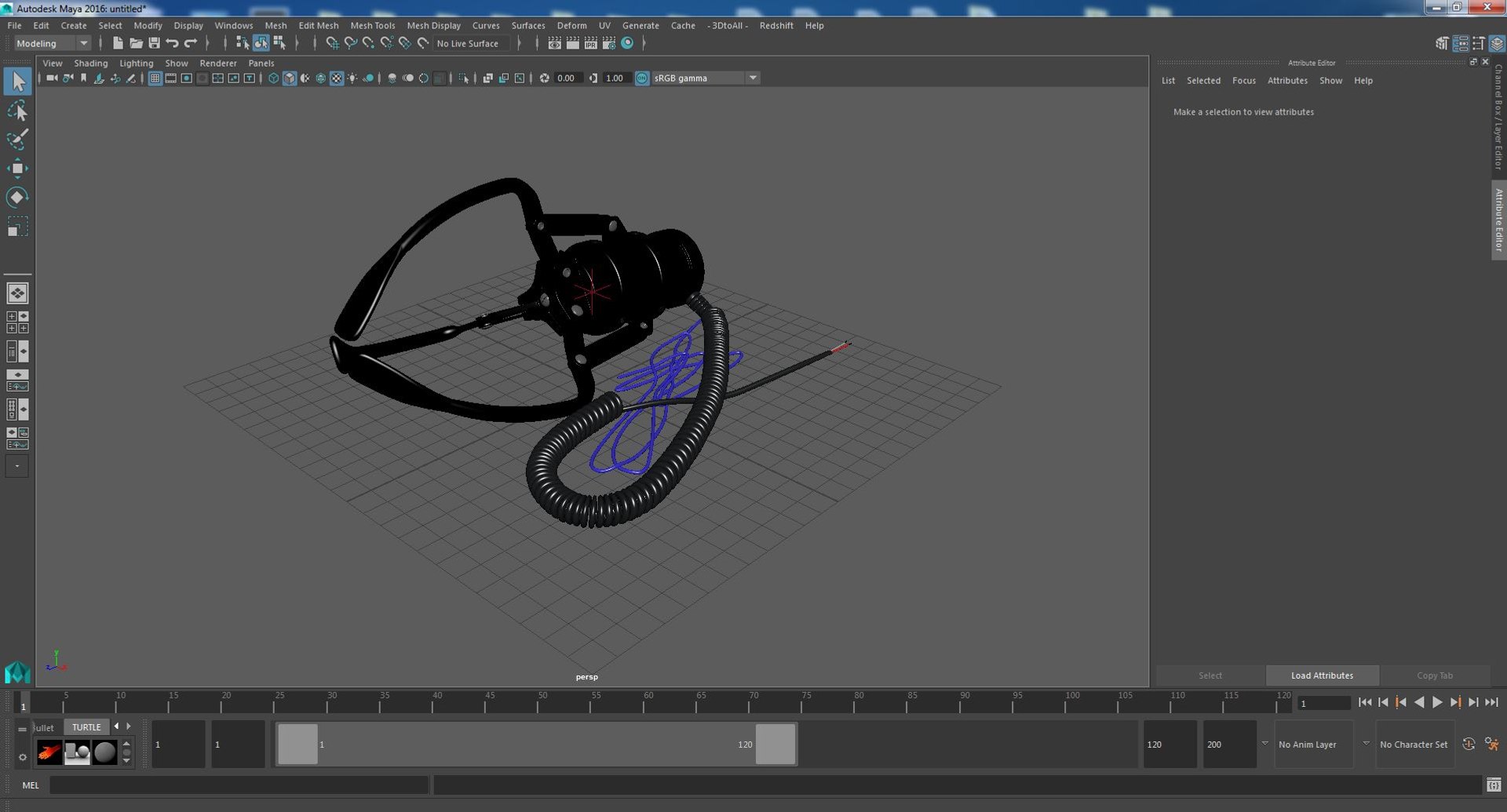Activate the Lasso select tool

[x=17, y=111]
